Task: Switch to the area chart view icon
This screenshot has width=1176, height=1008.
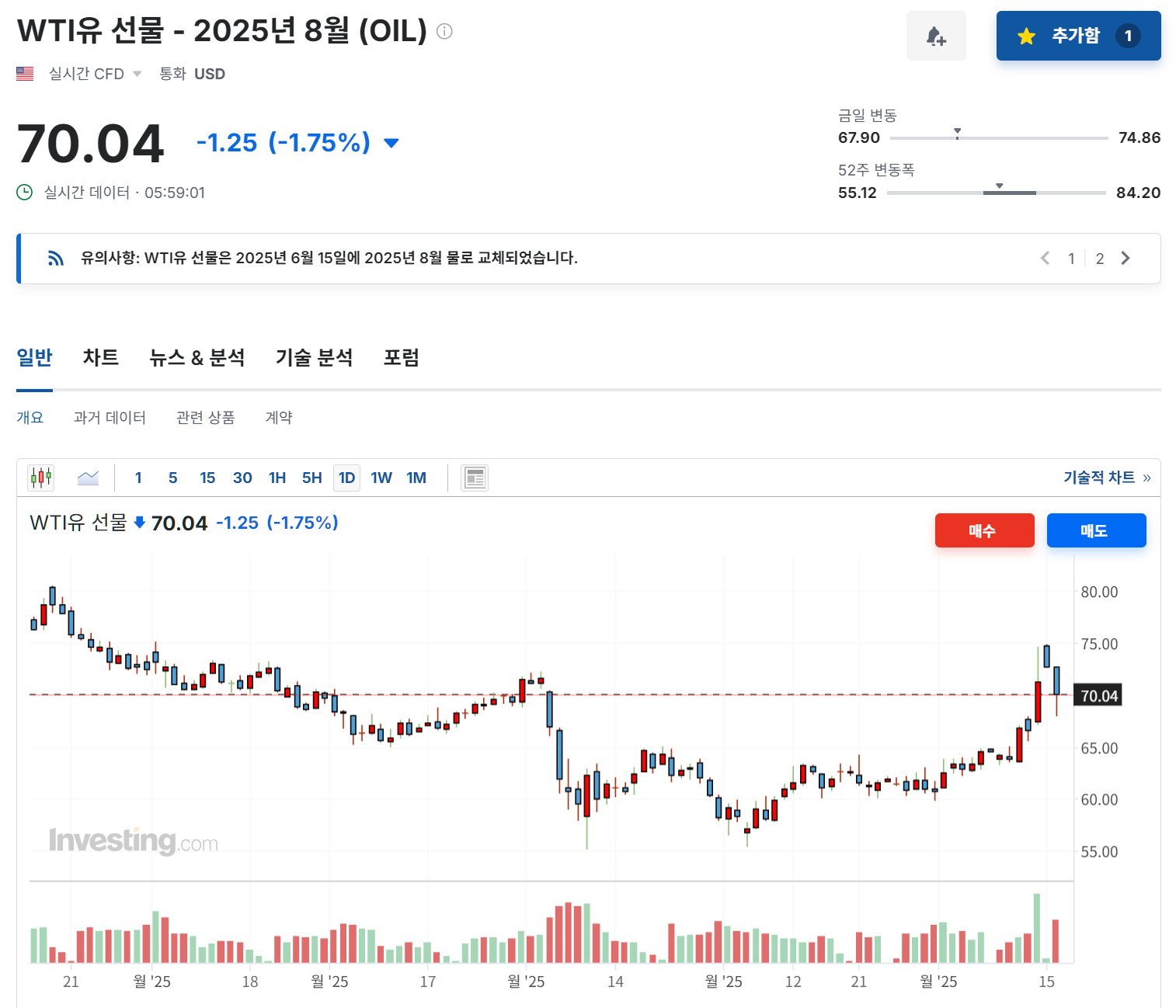Action: point(87,478)
